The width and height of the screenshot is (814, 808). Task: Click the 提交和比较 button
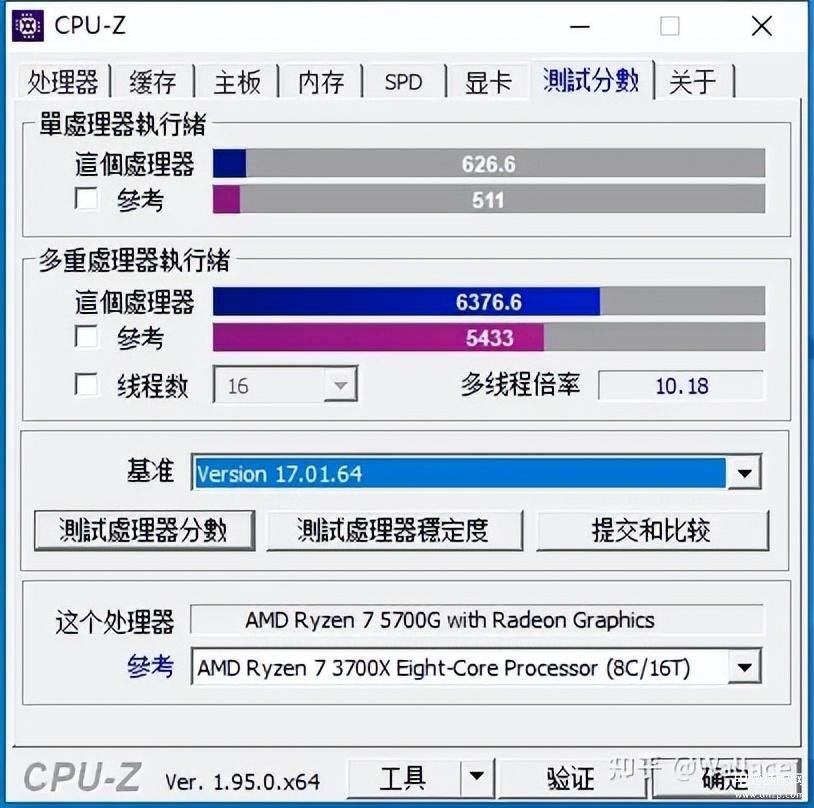[x=652, y=530]
